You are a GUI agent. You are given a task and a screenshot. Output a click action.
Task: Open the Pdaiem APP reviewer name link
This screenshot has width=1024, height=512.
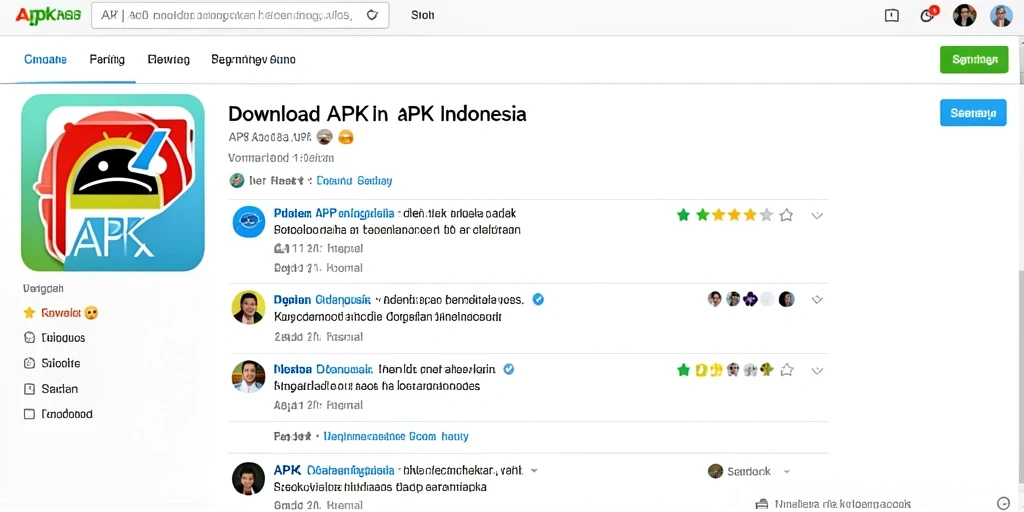[334, 214]
